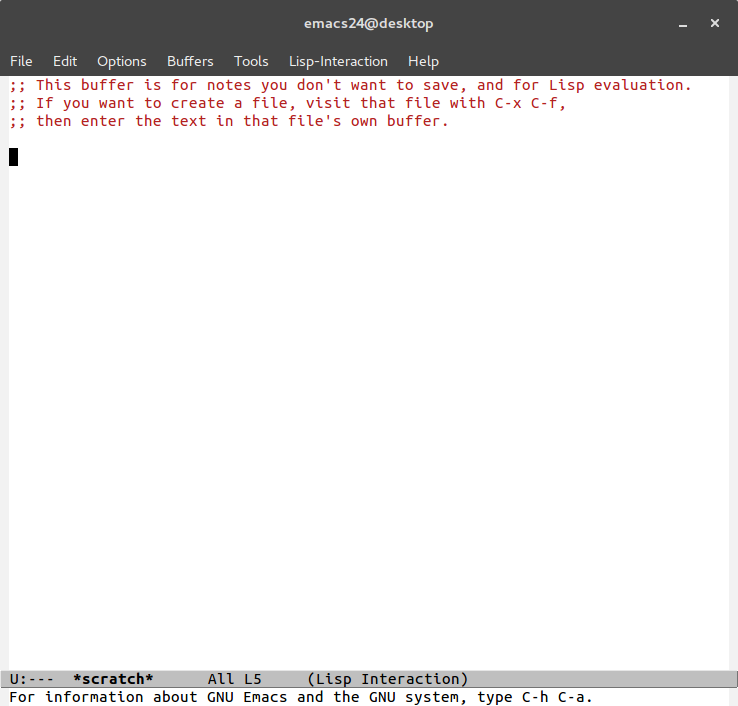The width and height of the screenshot is (738, 706).
Task: Open the Edit menu
Action: pos(64,61)
